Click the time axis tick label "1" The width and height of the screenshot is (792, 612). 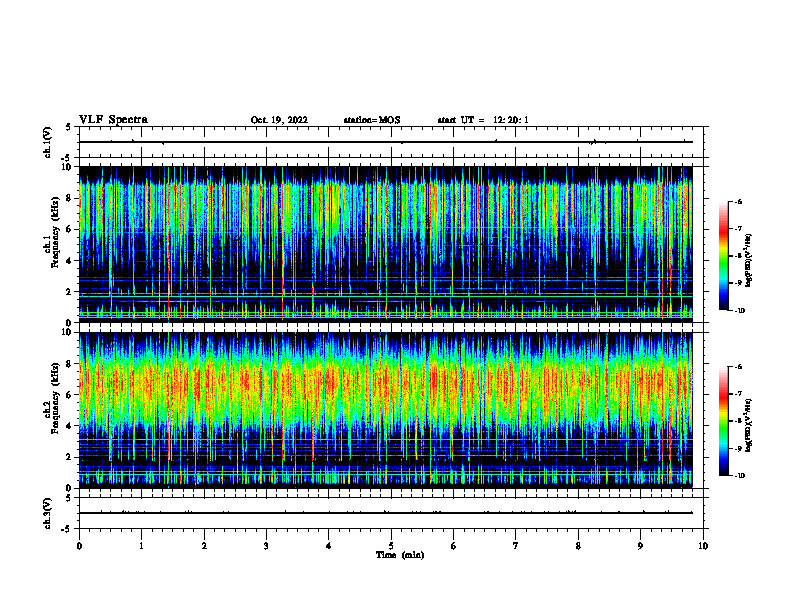coord(141,546)
